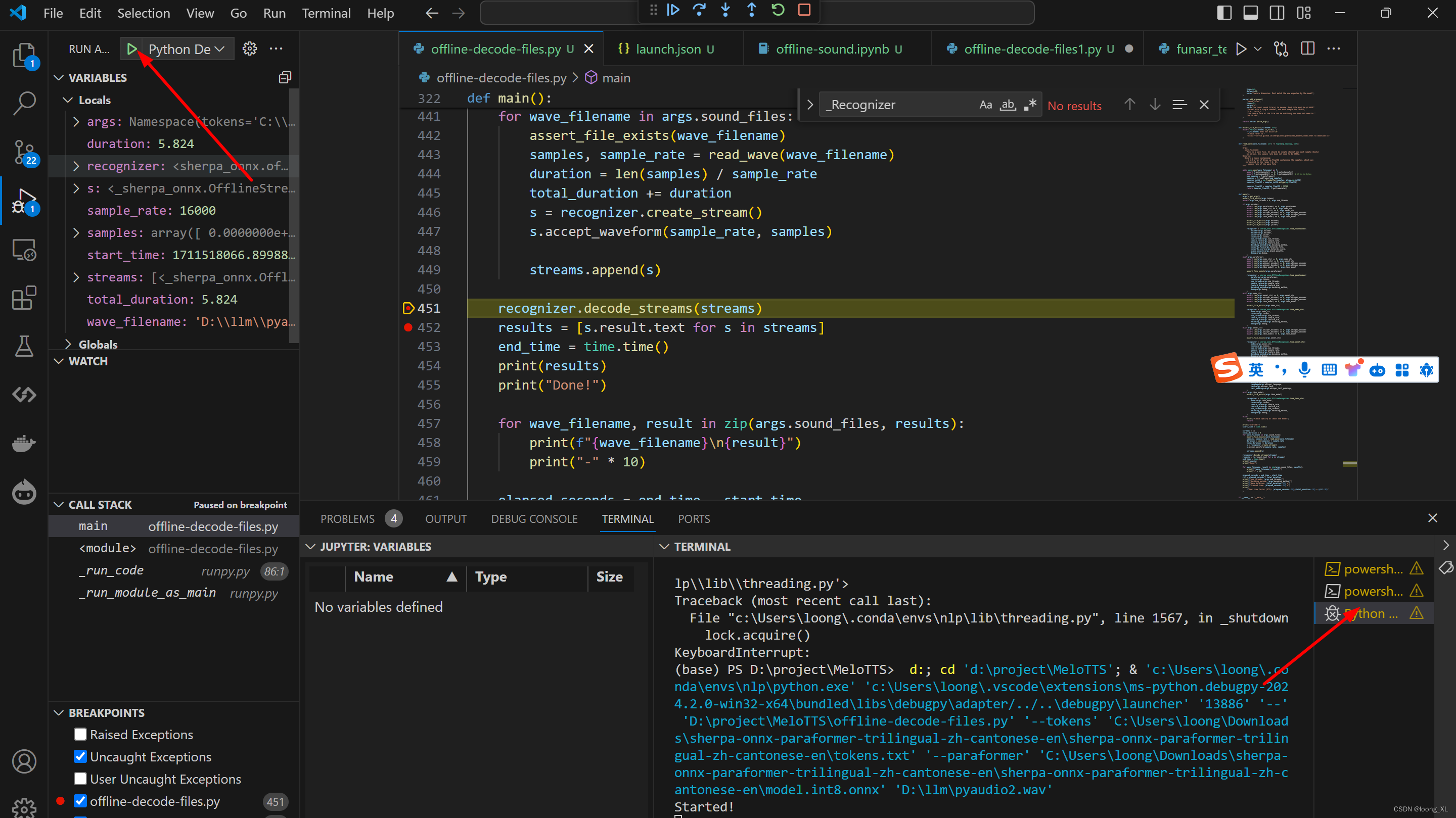
Task: Switch to the launch.json tab
Action: click(667, 49)
